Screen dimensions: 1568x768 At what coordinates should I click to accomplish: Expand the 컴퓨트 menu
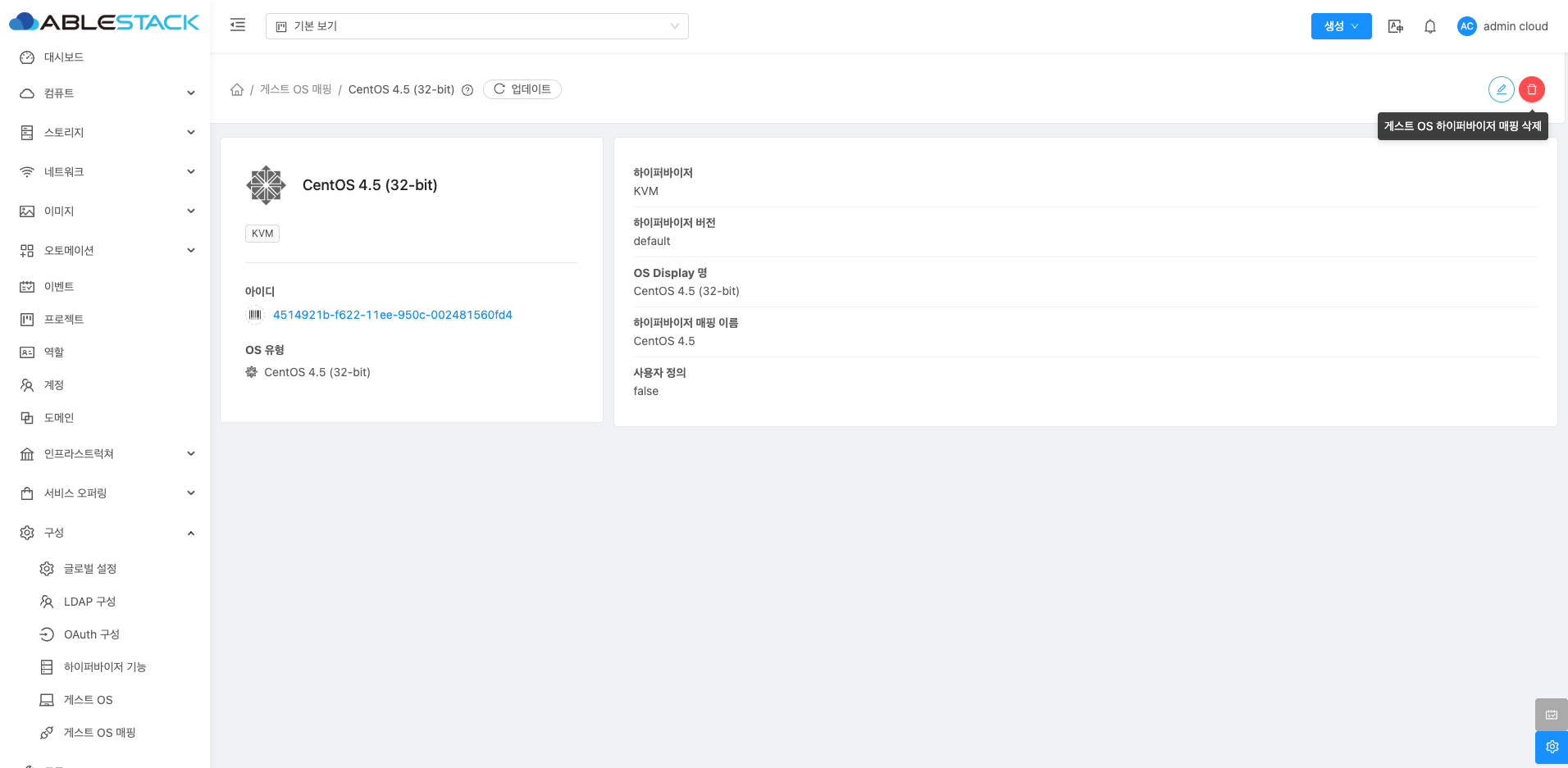pos(105,93)
